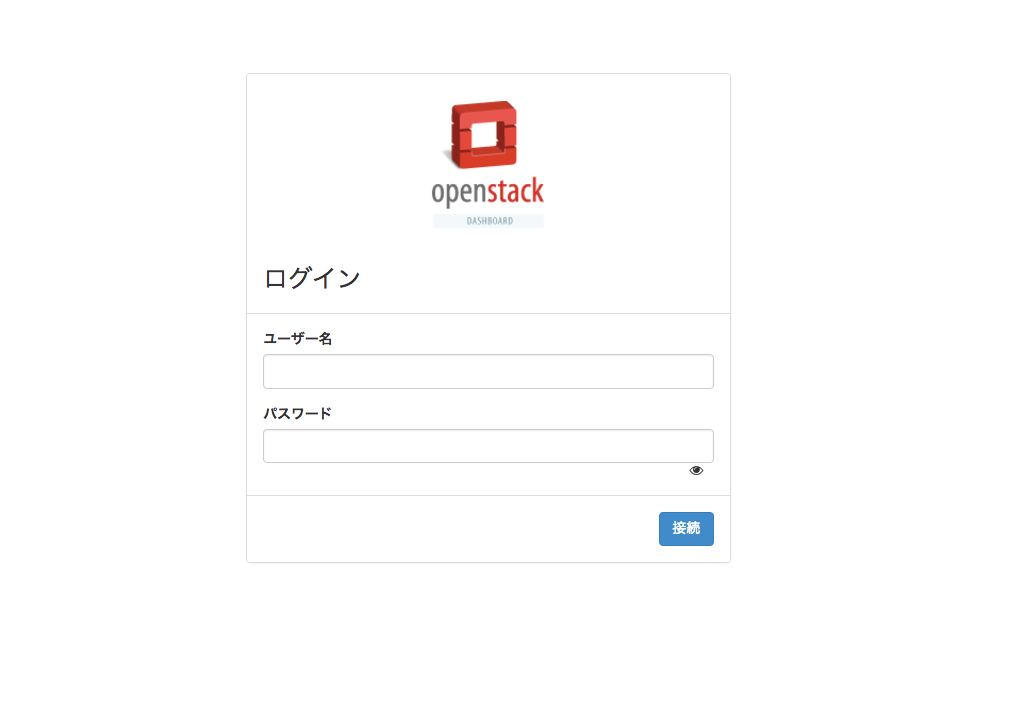This screenshot has height=709, width=1015.
Task: Focus the パスワード text field
Action: coord(488,446)
